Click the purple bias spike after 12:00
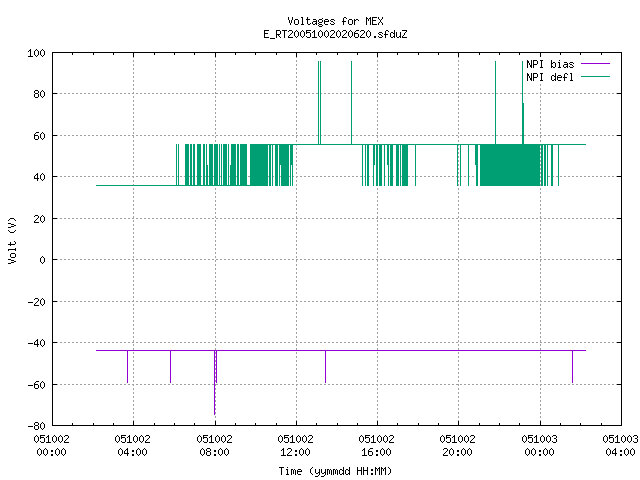 (x=325, y=367)
